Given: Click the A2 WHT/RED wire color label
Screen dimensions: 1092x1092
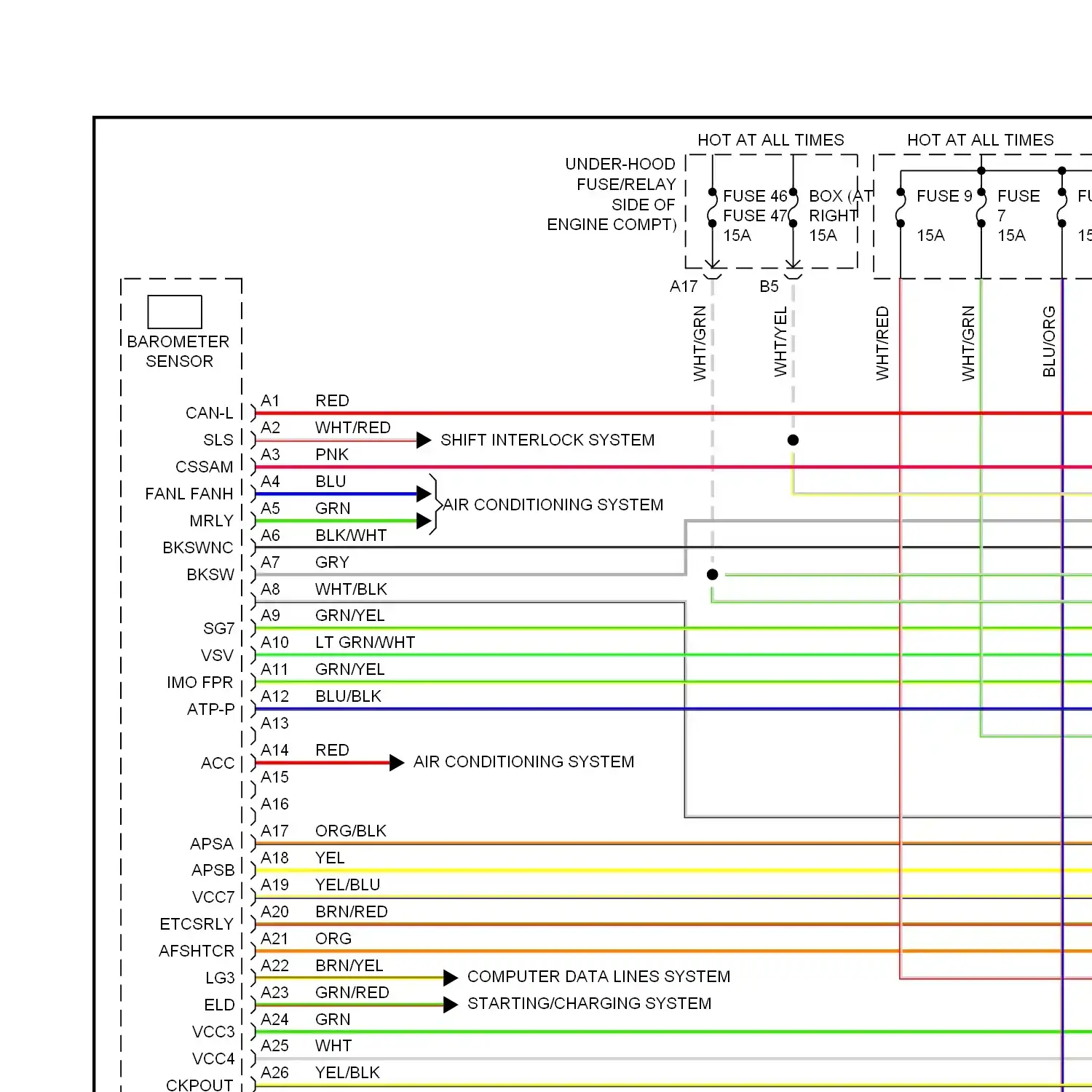Looking at the screenshot, I should tap(353, 427).
